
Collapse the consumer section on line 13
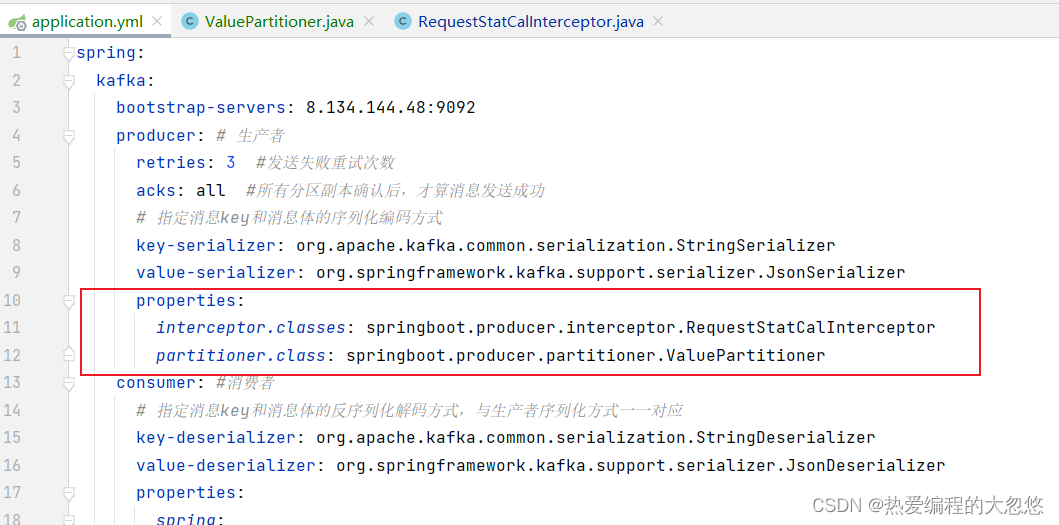pos(68,383)
